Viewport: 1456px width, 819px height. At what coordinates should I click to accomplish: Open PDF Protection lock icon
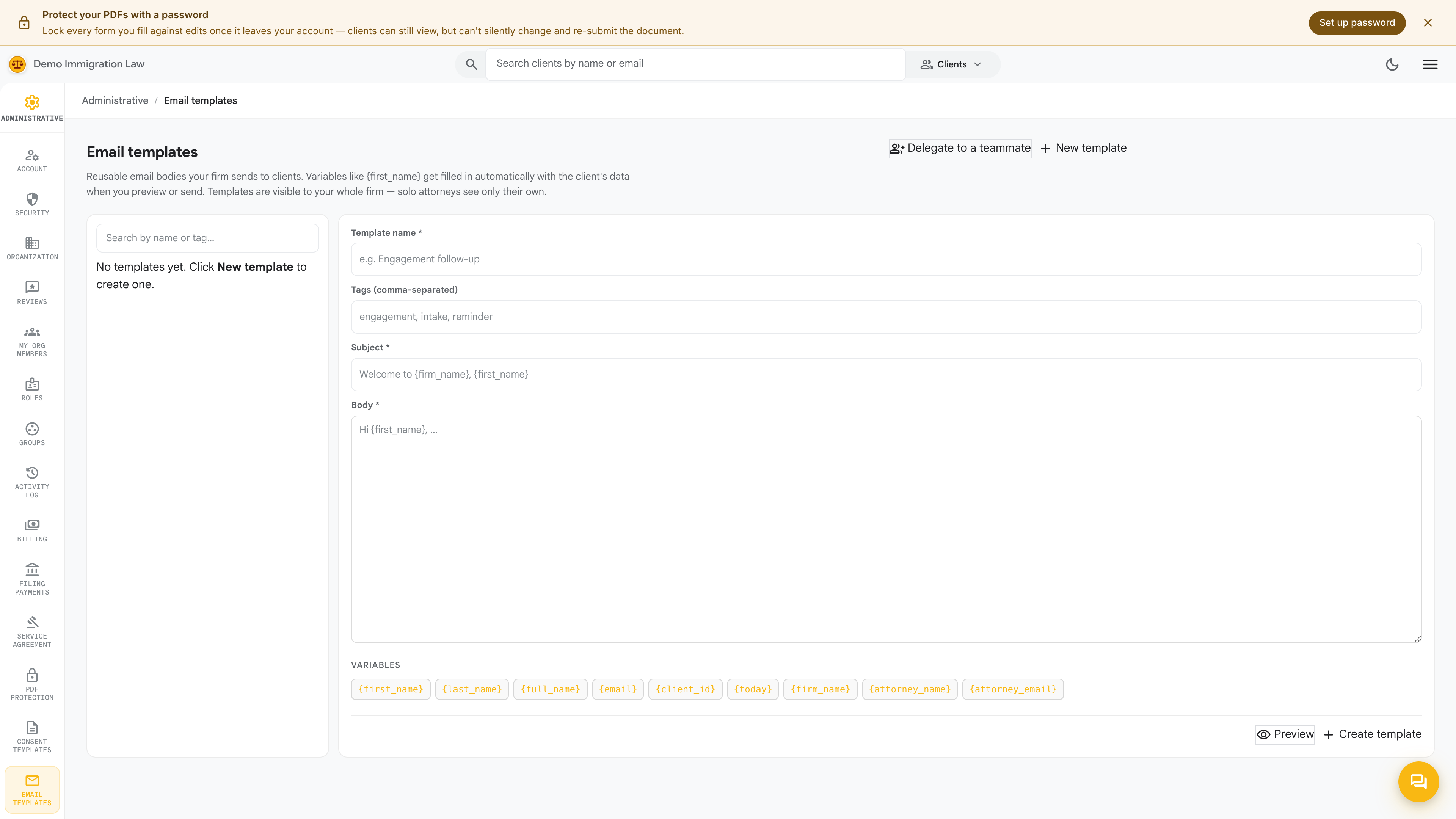(x=31, y=684)
